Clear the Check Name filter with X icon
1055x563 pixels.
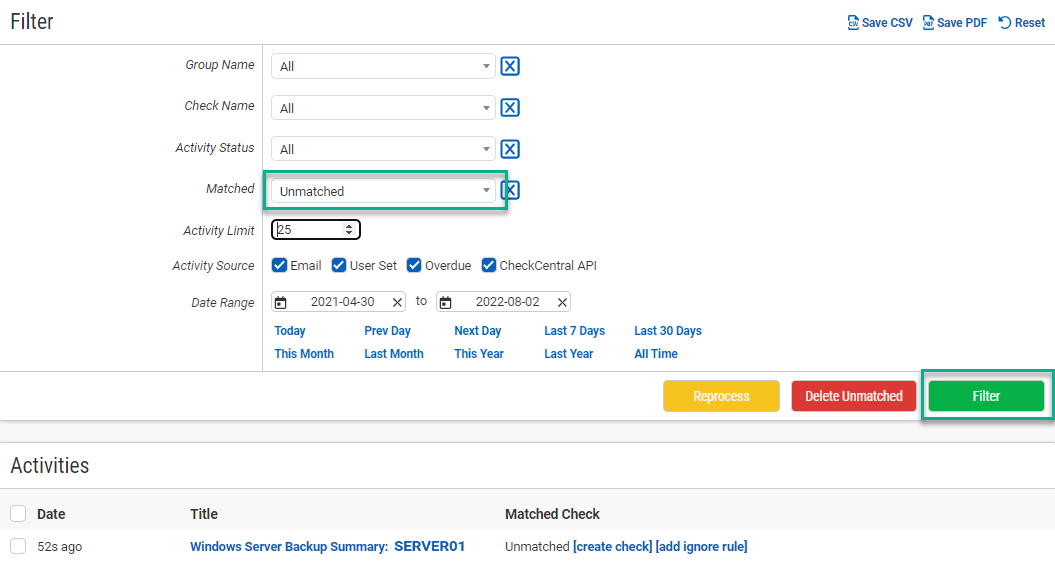click(x=510, y=108)
